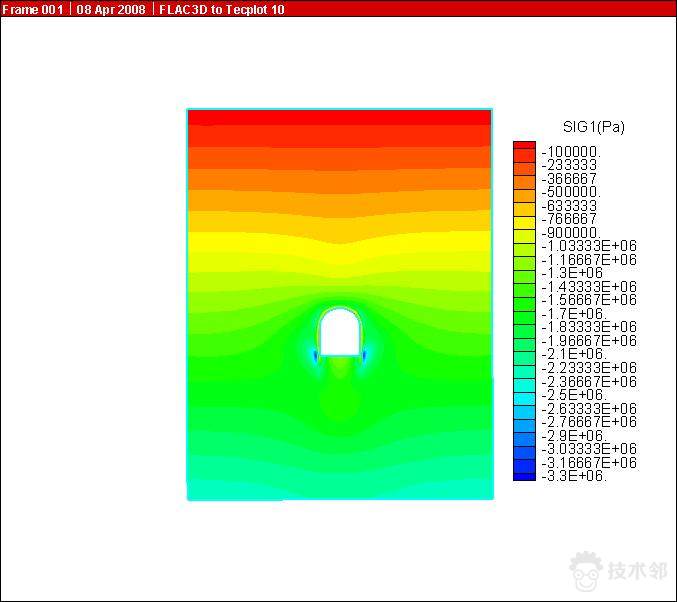The height and width of the screenshot is (602, 677).
Task: Pick the dark blue swatch beside -3.3E+06
Action: pos(524,475)
